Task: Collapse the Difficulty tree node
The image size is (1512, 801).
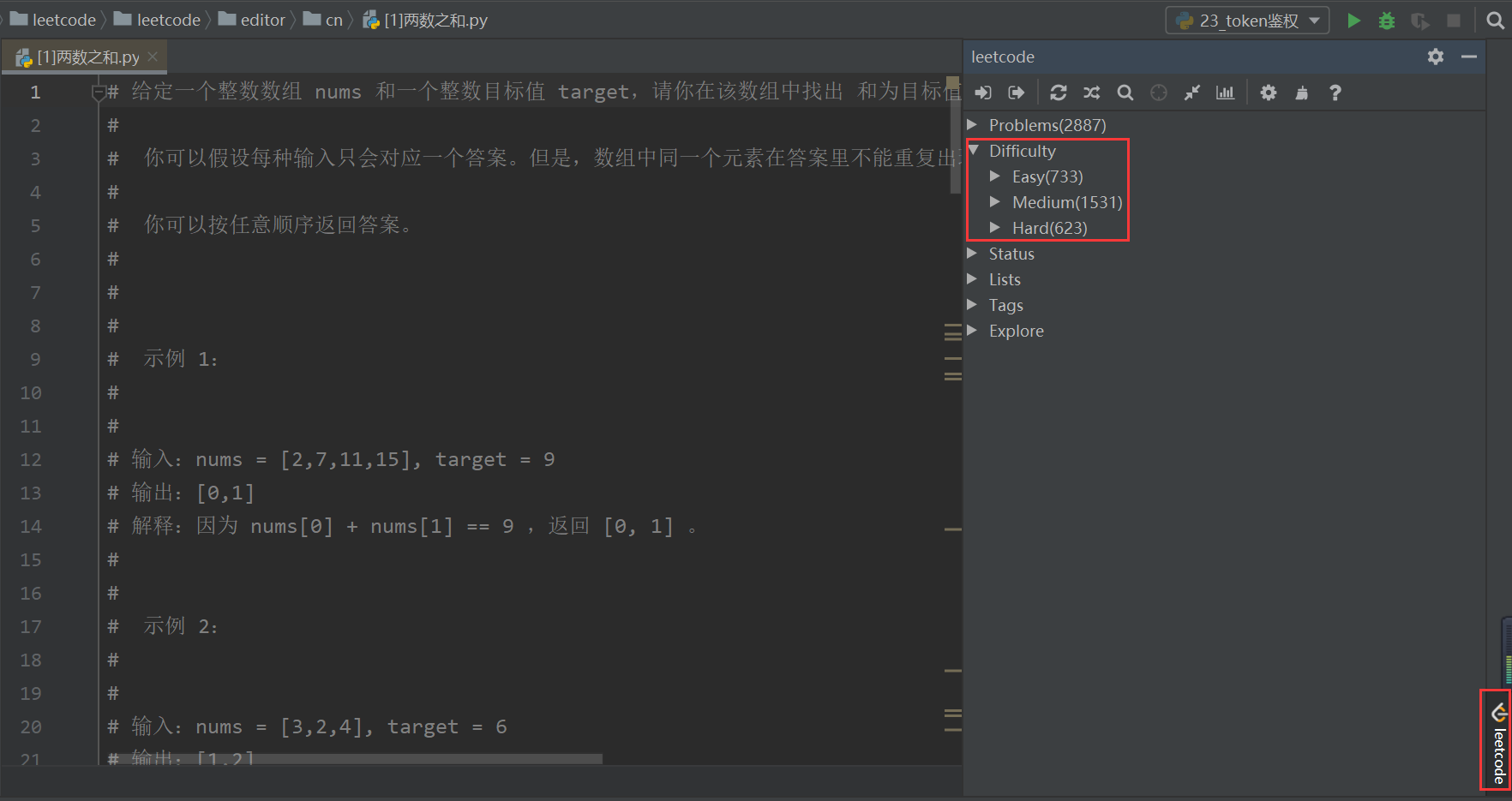Action: [974, 150]
